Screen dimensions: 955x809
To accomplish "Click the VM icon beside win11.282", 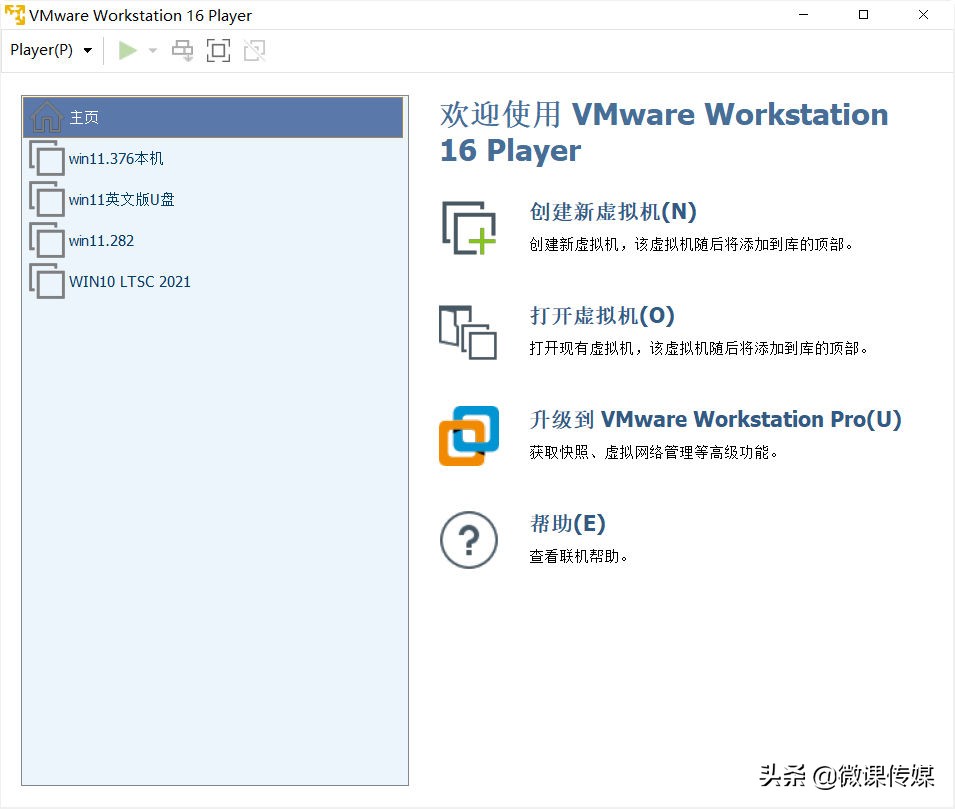I will [x=46, y=240].
